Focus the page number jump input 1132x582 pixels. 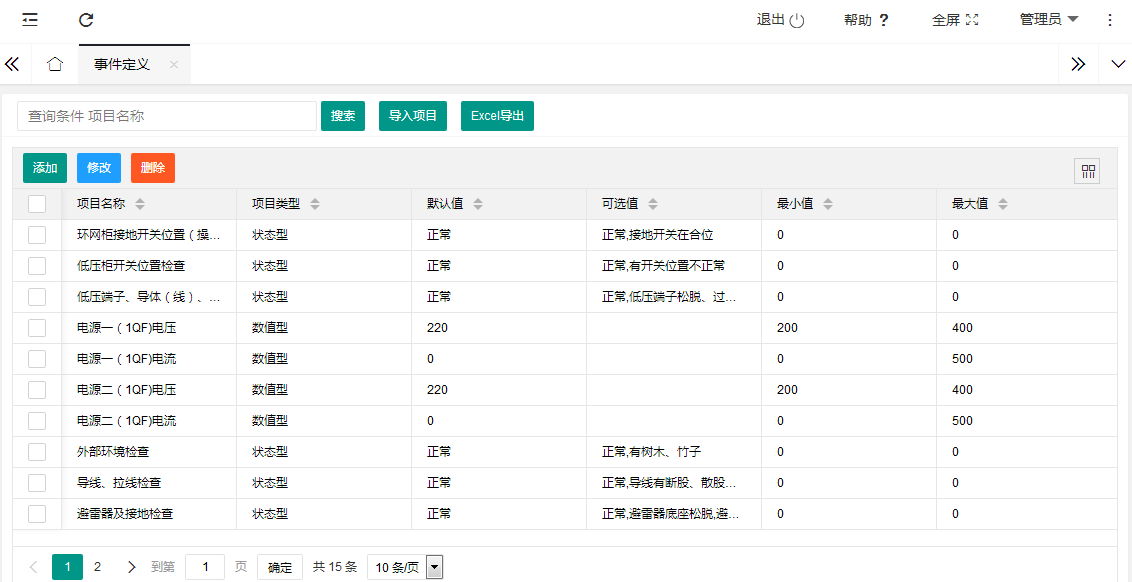pyautogui.click(x=205, y=568)
